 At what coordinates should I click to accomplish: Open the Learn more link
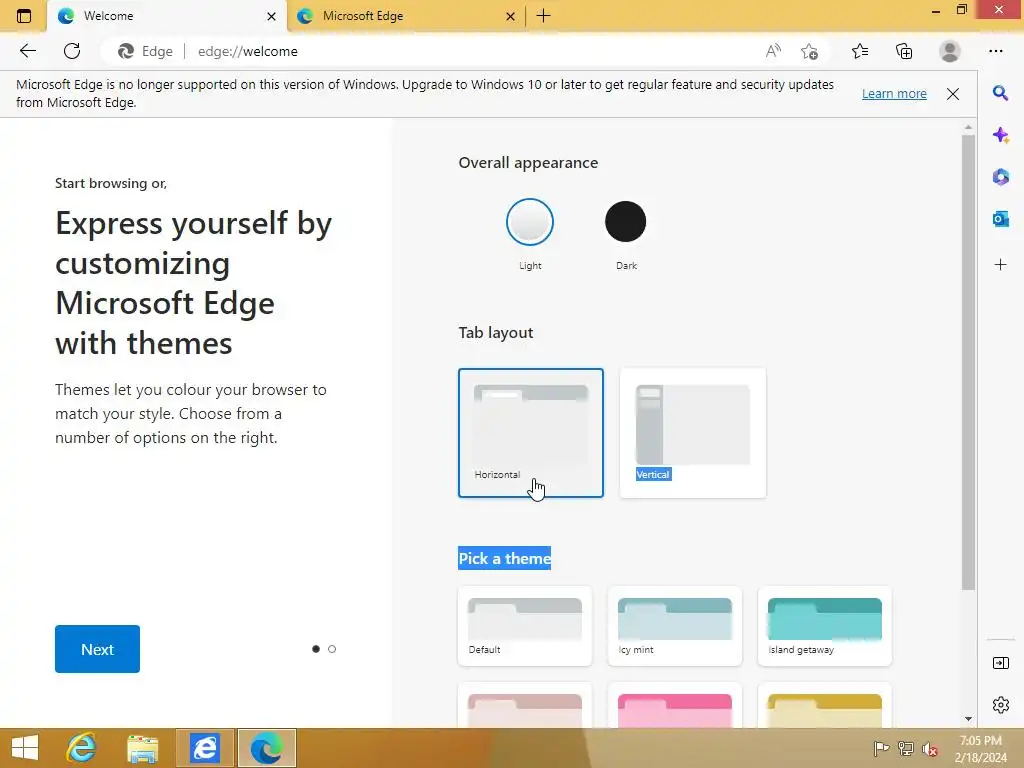click(x=894, y=93)
